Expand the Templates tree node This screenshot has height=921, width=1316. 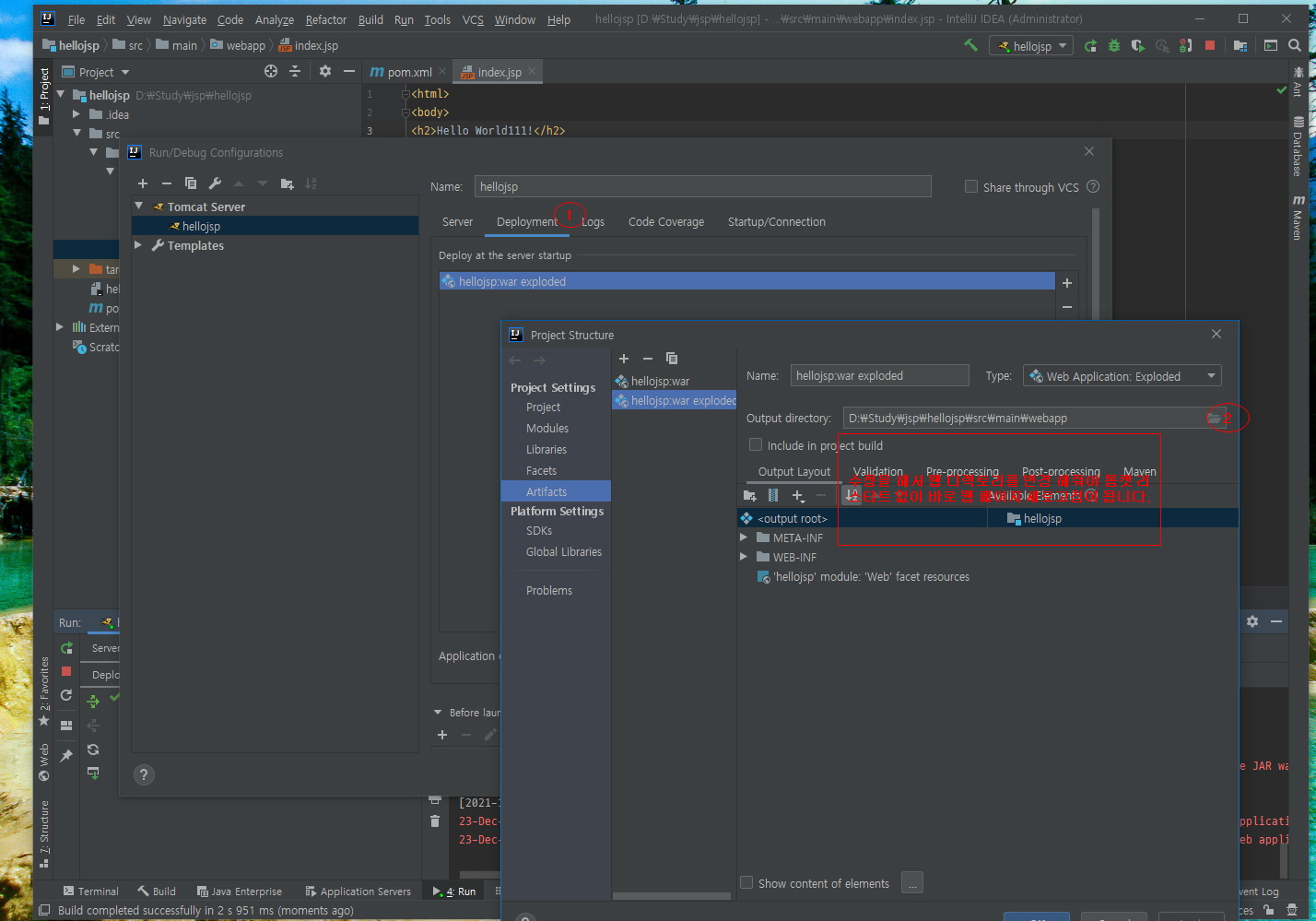(139, 245)
